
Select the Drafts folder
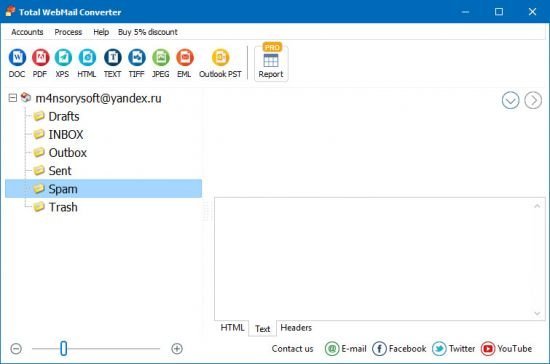[x=64, y=116]
